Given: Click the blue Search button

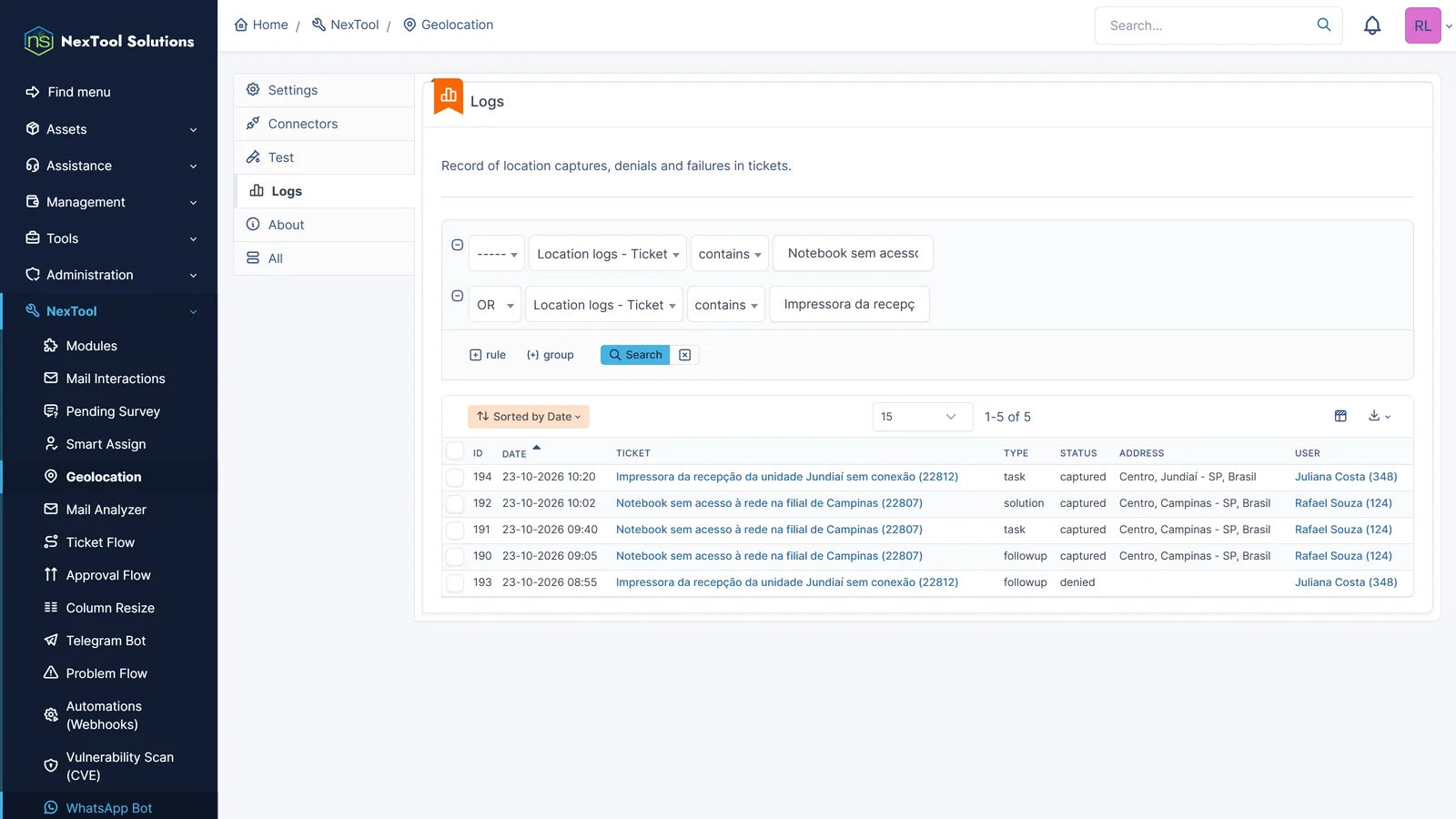Looking at the screenshot, I should click(x=635, y=355).
